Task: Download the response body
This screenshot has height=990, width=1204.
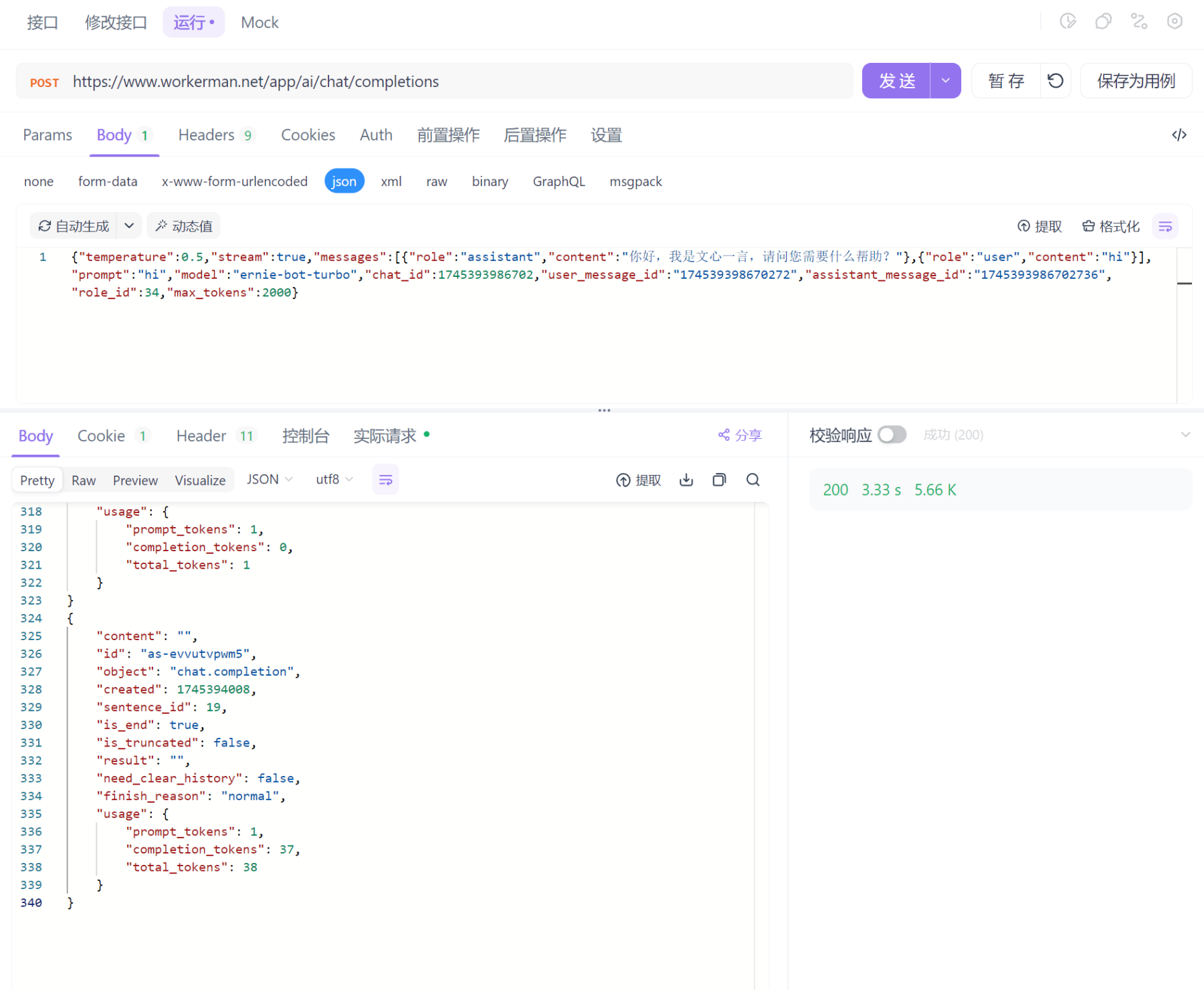Action: point(686,480)
